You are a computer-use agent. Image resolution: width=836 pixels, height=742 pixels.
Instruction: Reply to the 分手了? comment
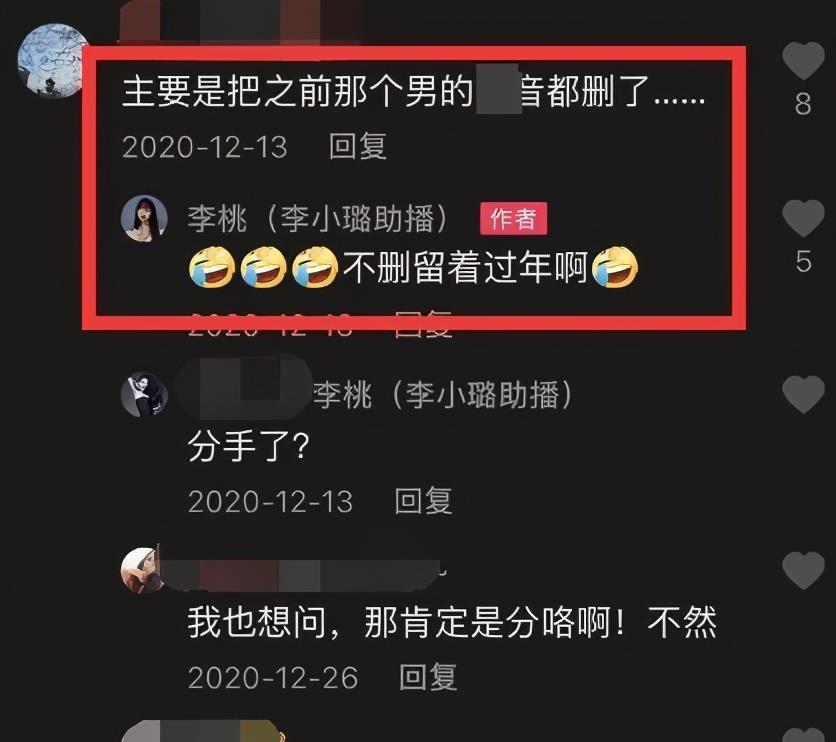click(x=423, y=501)
